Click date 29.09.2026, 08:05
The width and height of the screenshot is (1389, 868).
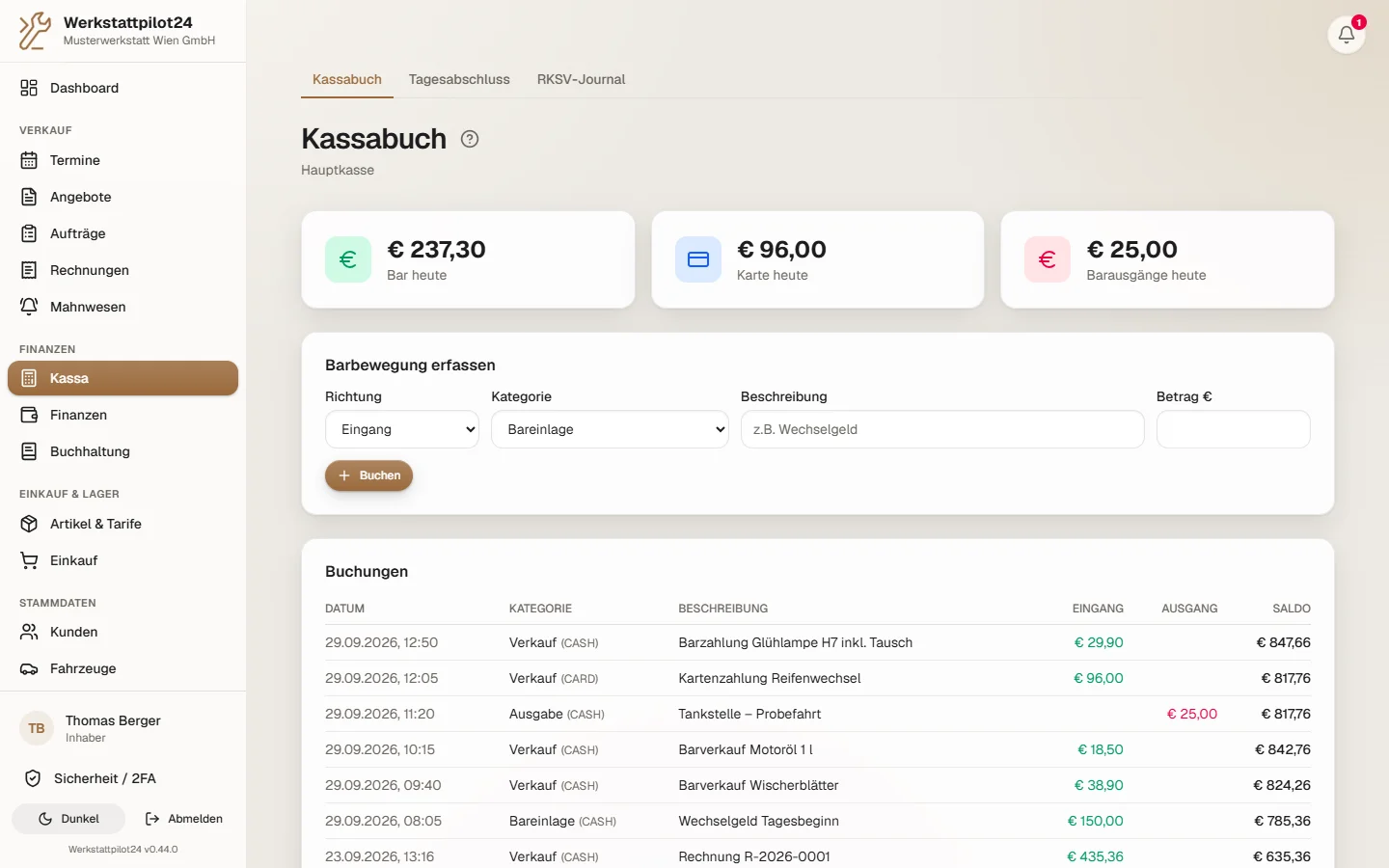tap(383, 821)
